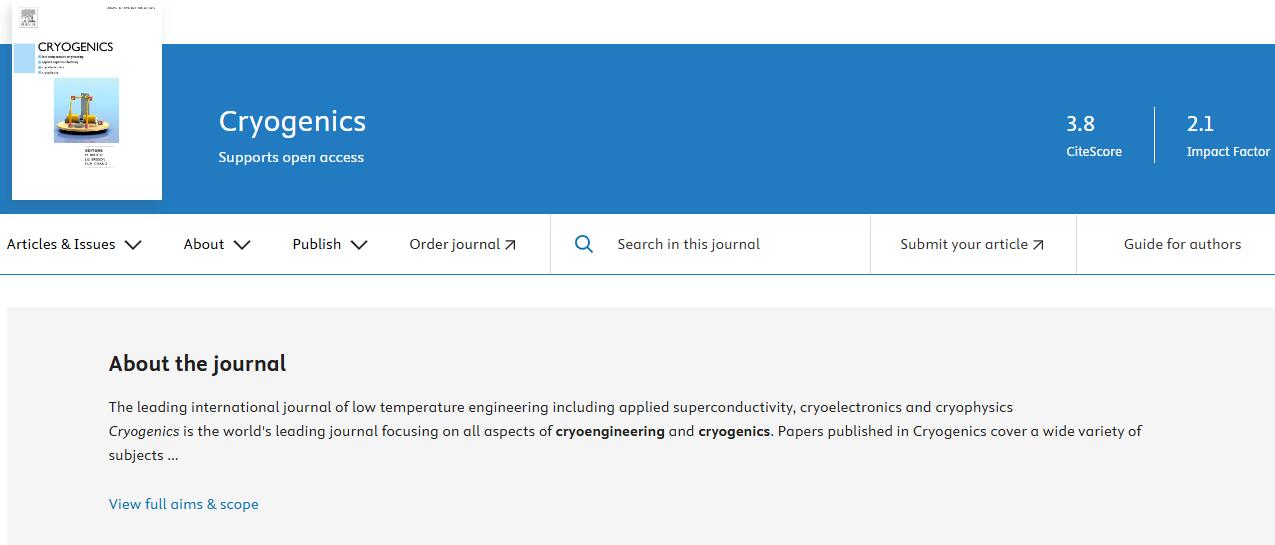
Task: Open the Order journal link text
Action: [x=454, y=244]
